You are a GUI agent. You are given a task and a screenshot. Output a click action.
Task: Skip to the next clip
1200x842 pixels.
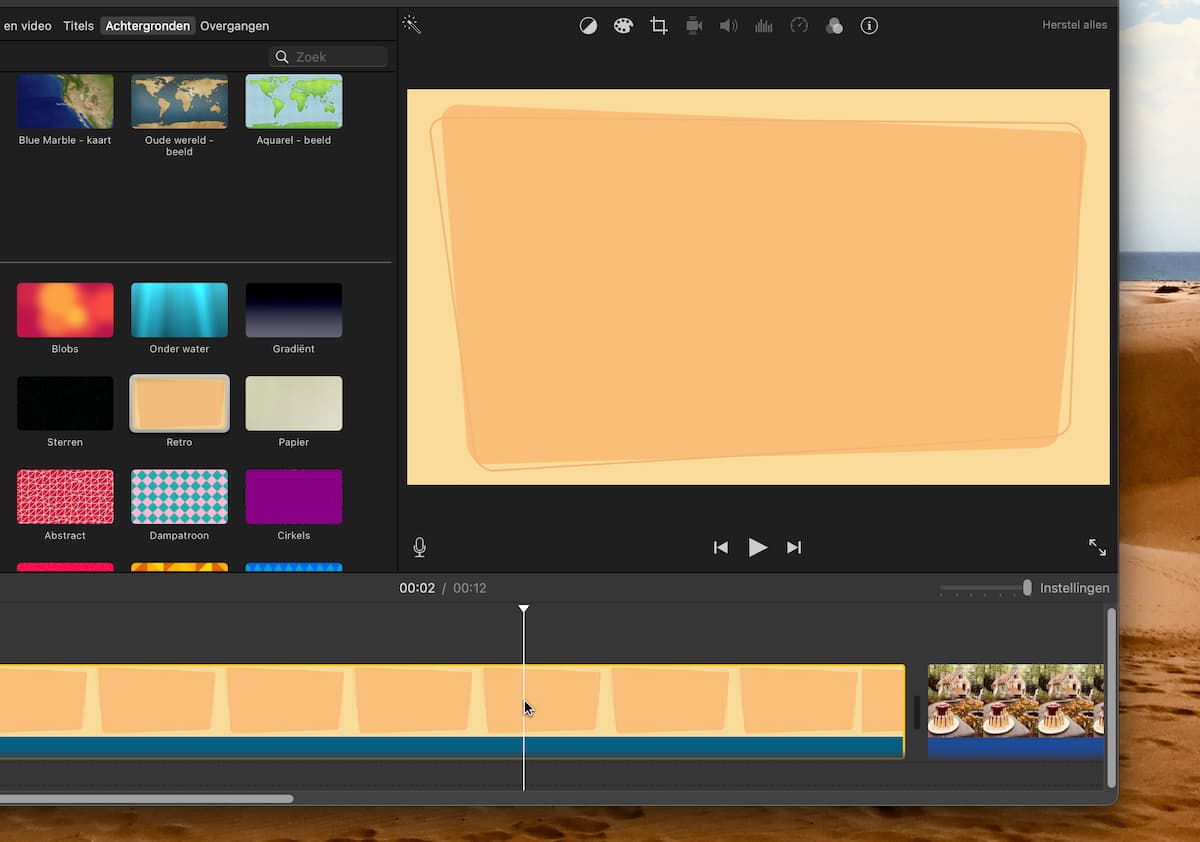coord(794,547)
